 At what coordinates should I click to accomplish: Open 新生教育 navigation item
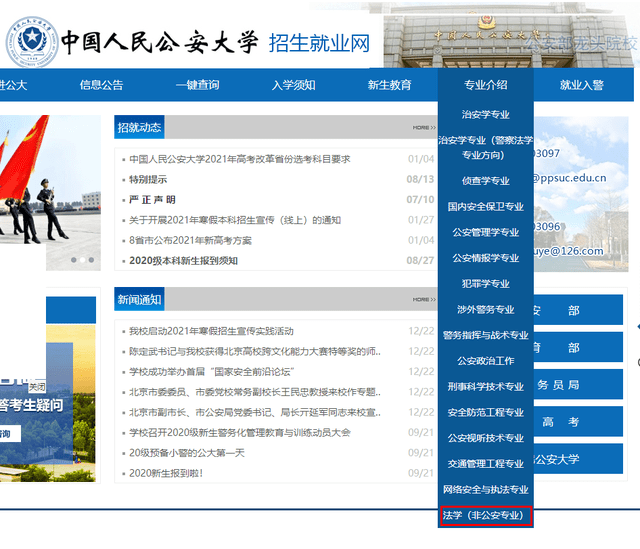click(389, 85)
